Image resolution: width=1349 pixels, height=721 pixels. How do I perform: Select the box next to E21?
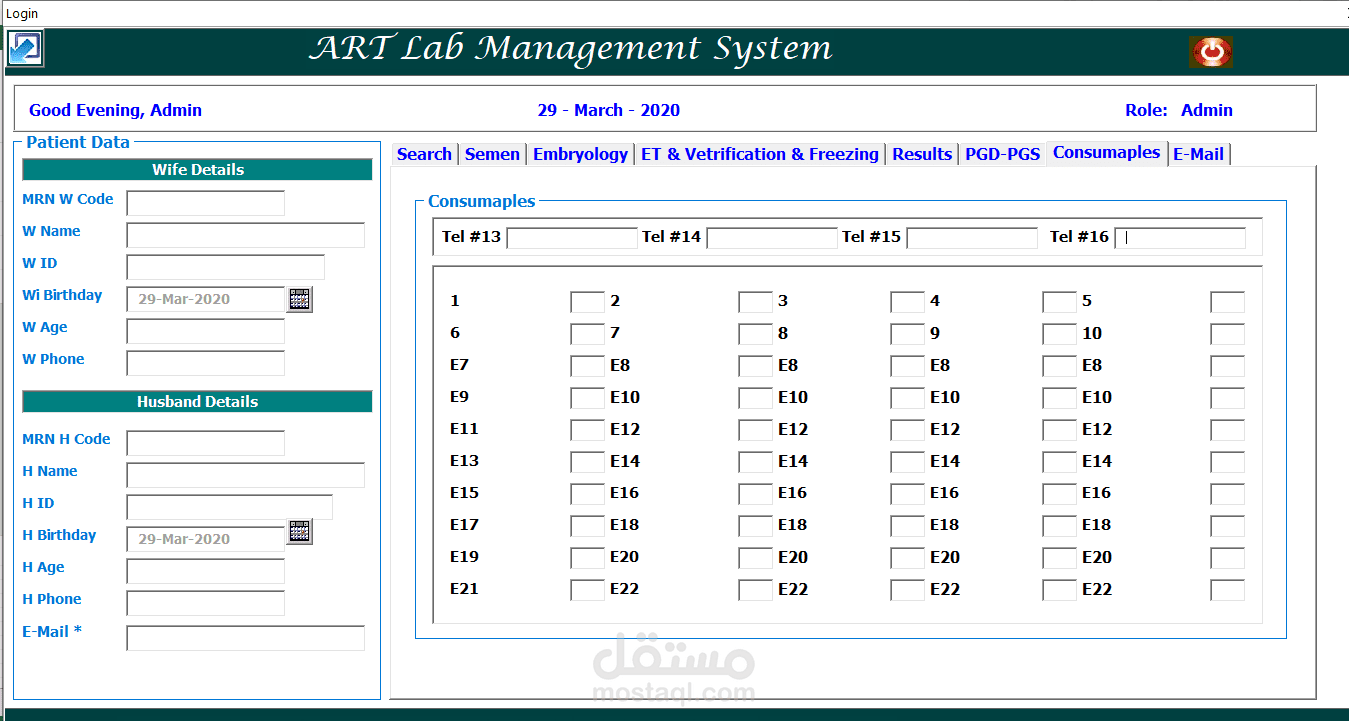coord(588,590)
